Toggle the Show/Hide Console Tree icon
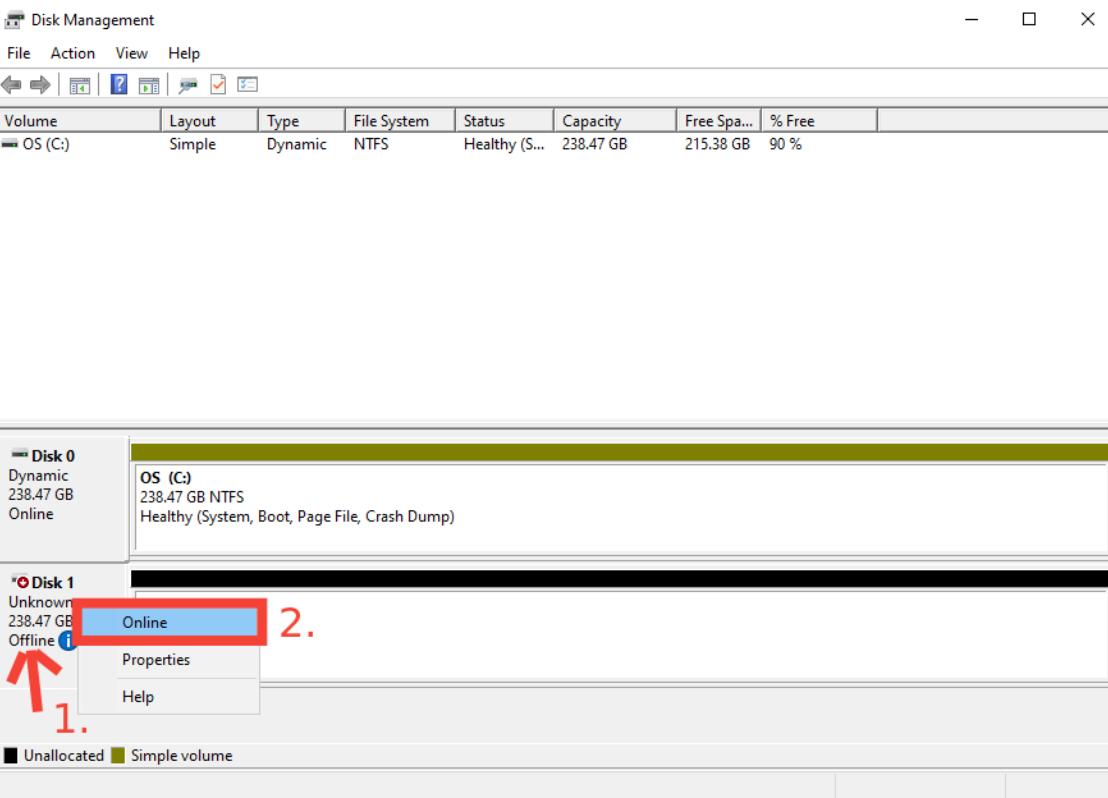The height and width of the screenshot is (798, 1108). tap(80, 85)
